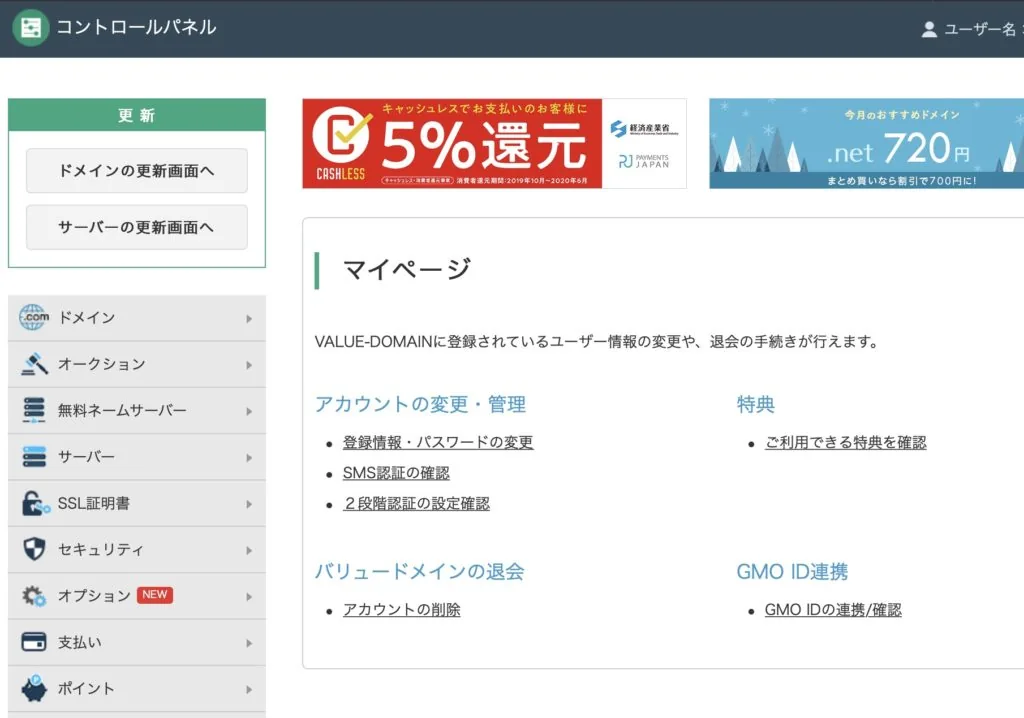Expand the ドメイン menu arrow

coord(249,319)
